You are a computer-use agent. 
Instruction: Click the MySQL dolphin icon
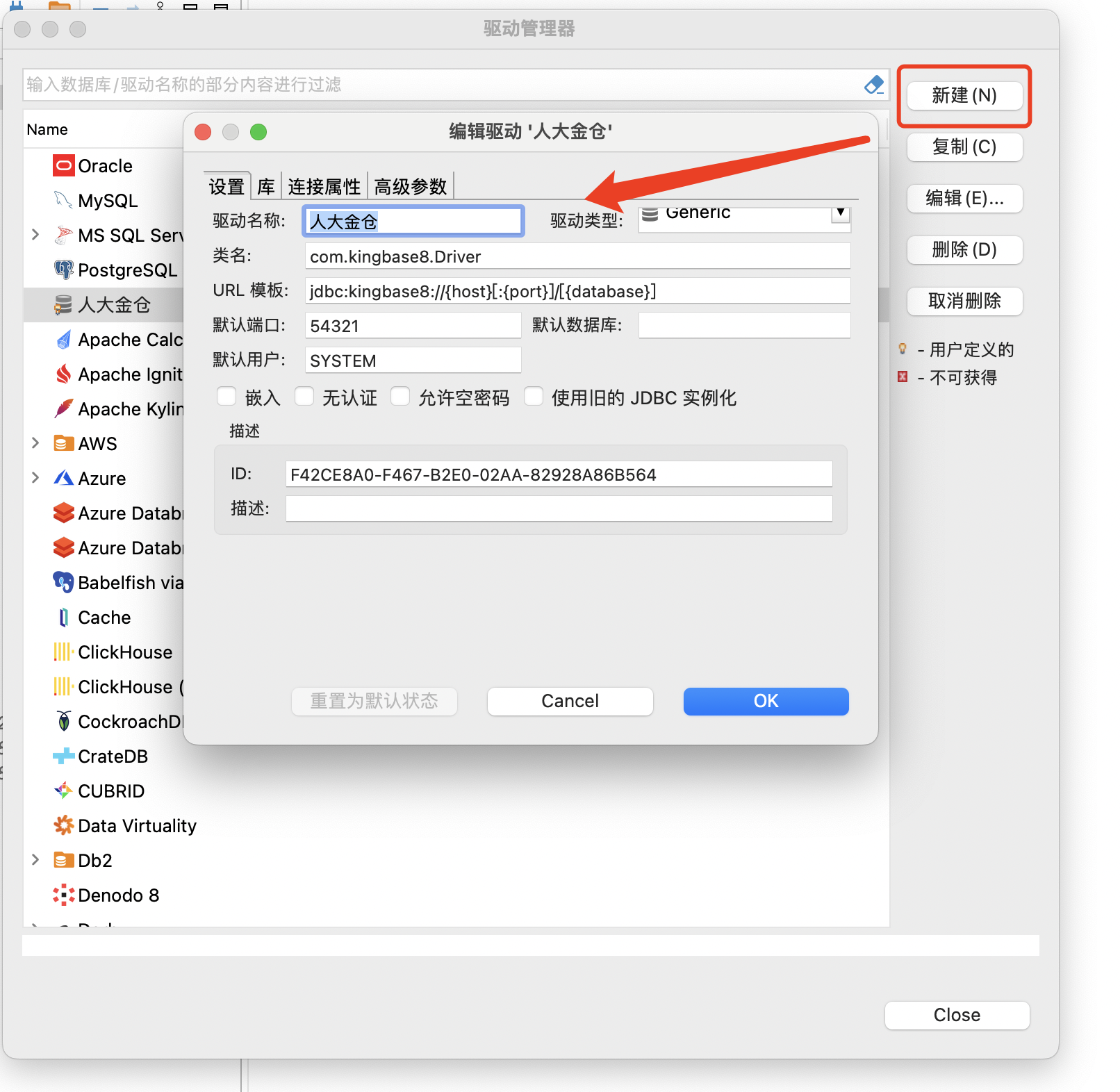63,201
